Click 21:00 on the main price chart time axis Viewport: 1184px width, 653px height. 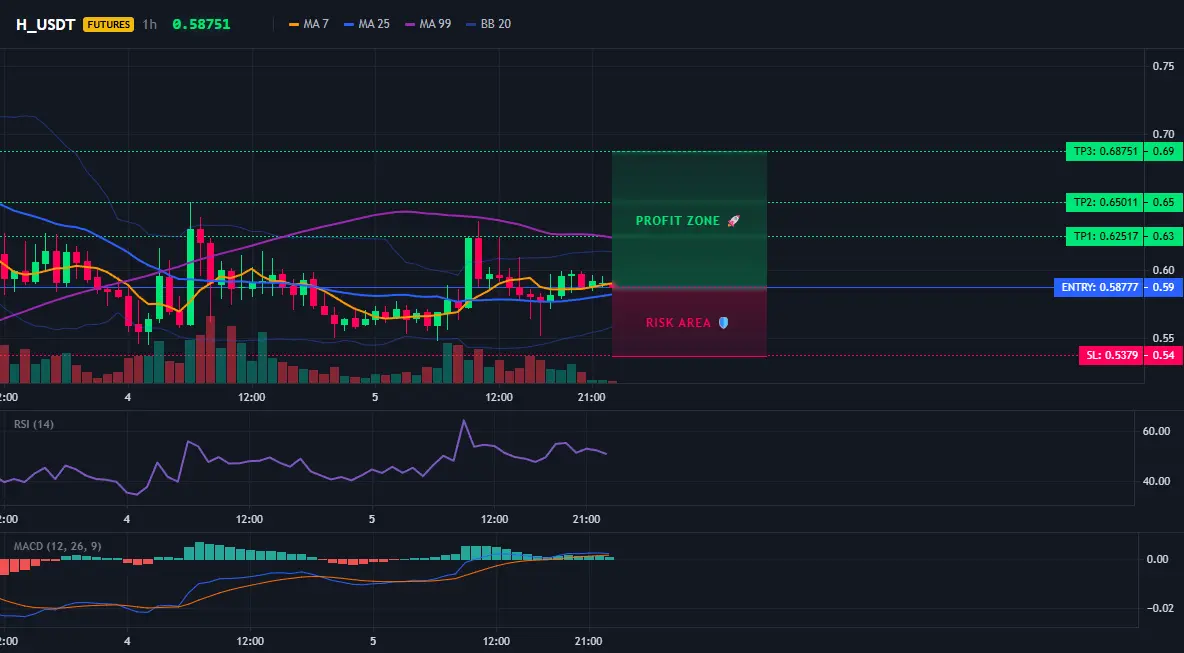[592, 397]
